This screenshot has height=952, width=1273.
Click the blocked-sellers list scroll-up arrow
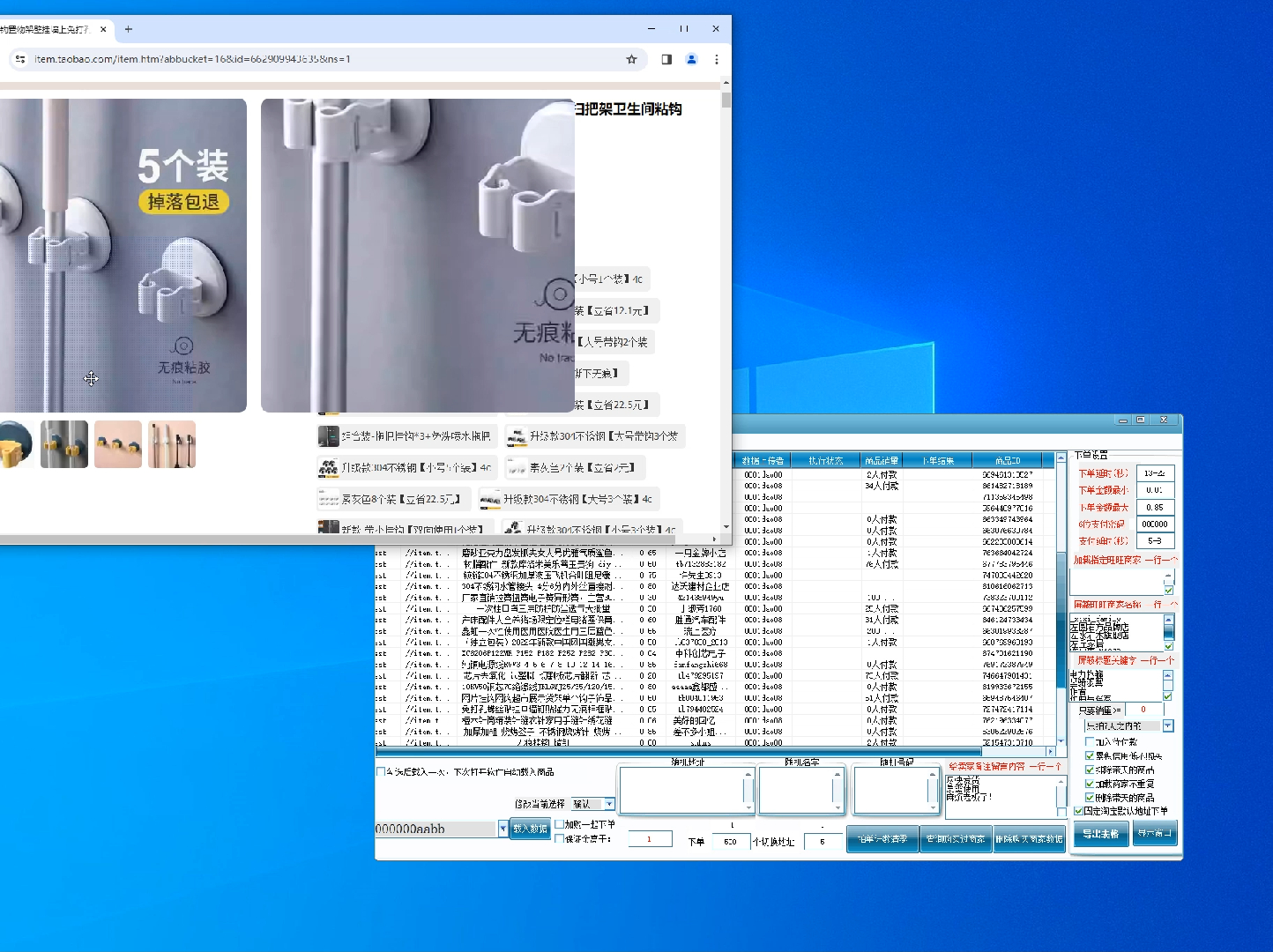[x=1169, y=620]
